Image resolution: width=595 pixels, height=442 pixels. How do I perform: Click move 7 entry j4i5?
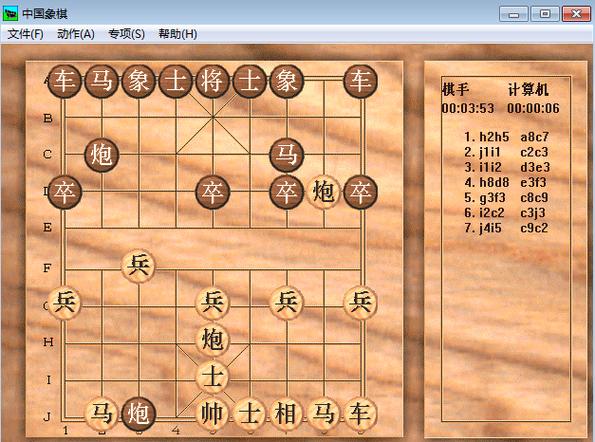click(x=490, y=228)
